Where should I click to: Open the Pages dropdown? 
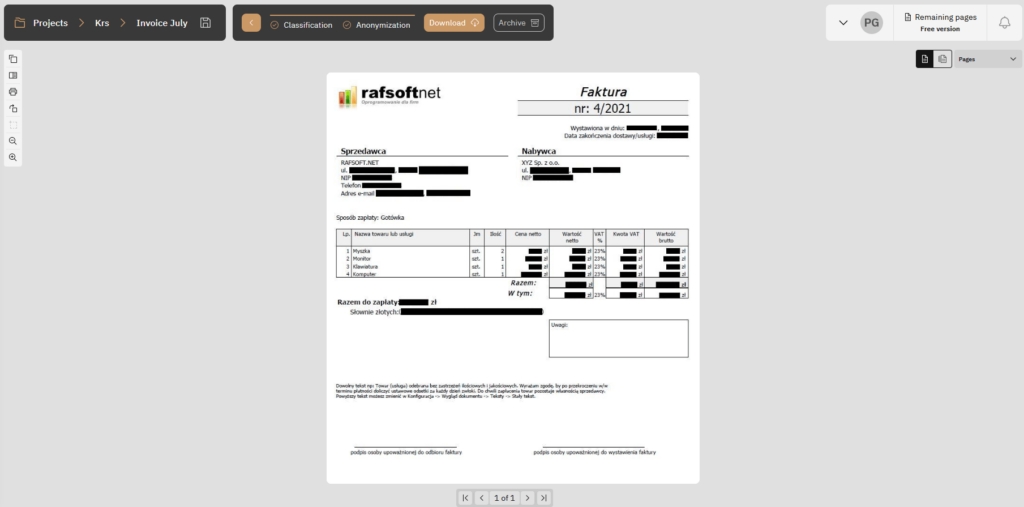coord(987,60)
